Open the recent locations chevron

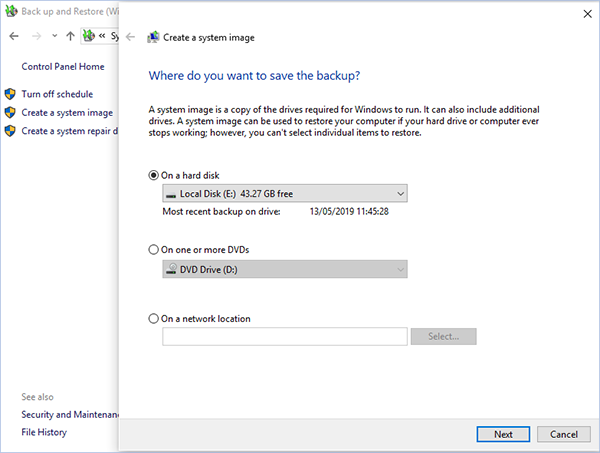(x=55, y=36)
